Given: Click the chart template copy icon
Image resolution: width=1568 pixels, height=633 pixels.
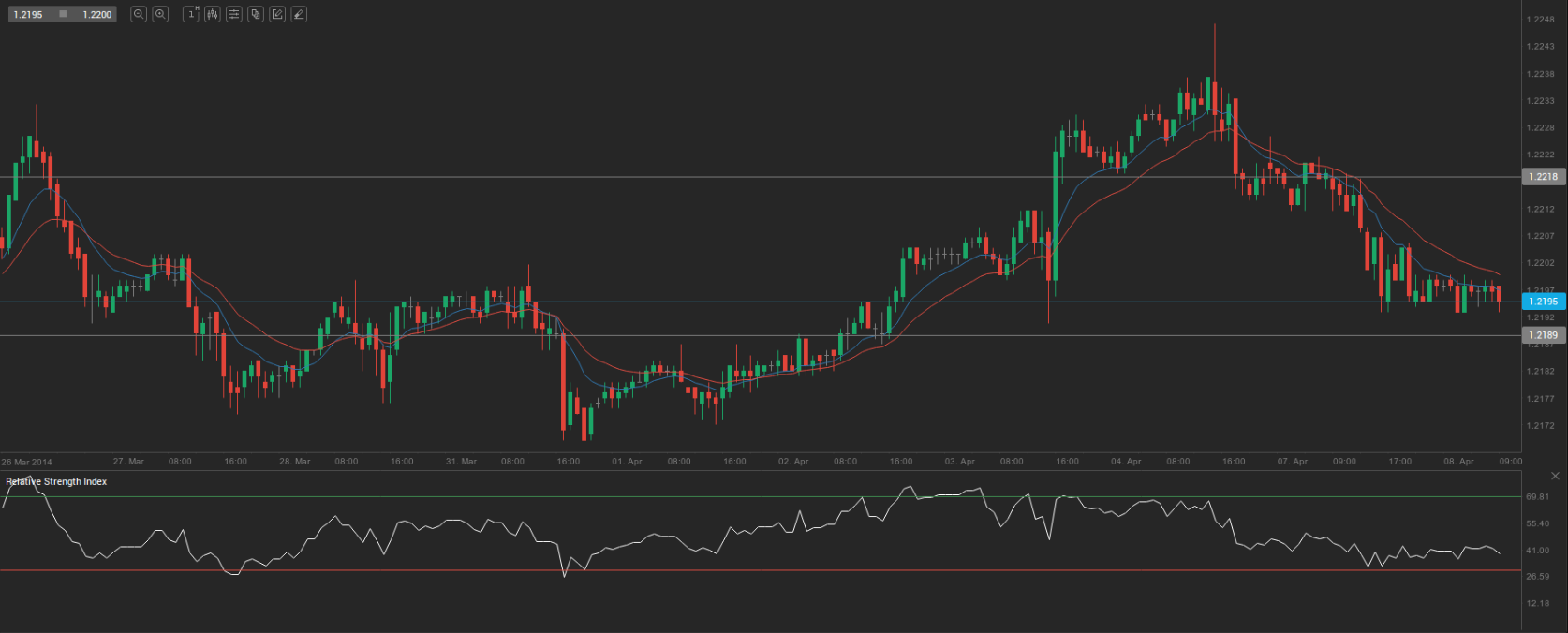Looking at the screenshot, I should click(x=256, y=14).
